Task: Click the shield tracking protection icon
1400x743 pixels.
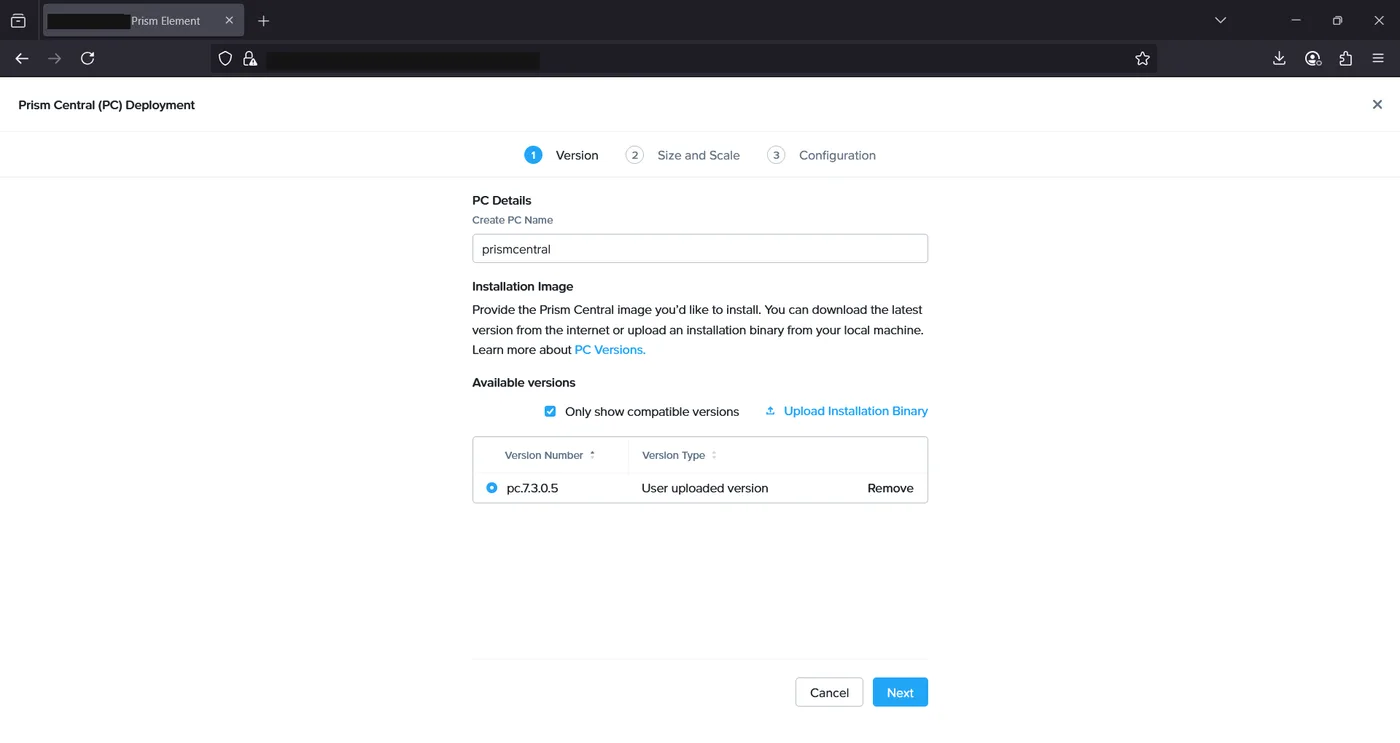Action: [x=225, y=59]
